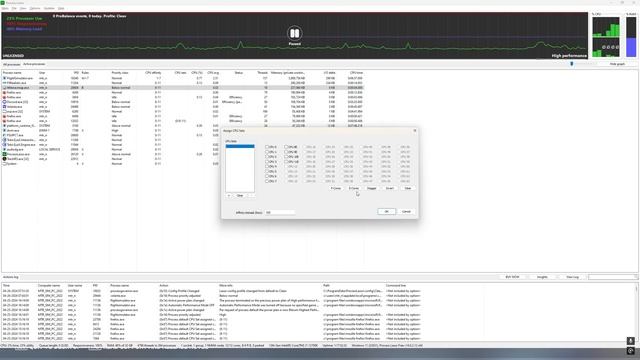This screenshot has width=640, height=360.
Task: Sort by CPU time column header
Action: [x=356, y=73]
